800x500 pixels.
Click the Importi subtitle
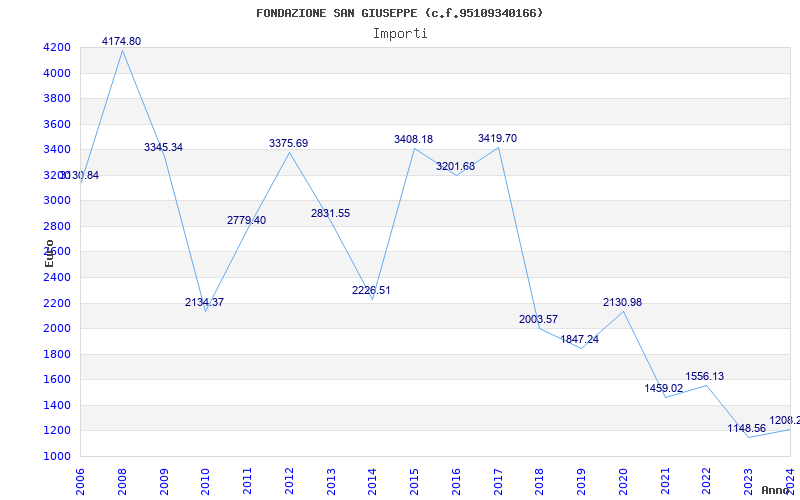click(x=400, y=34)
